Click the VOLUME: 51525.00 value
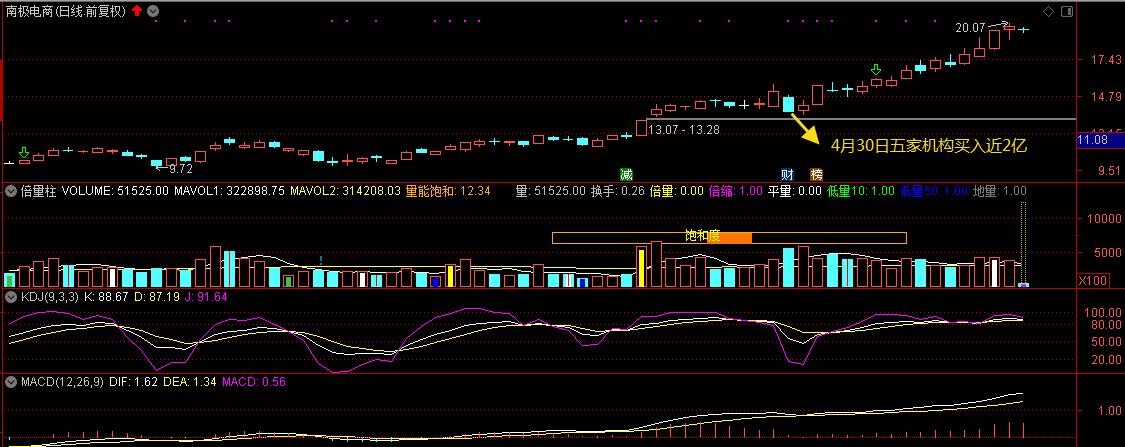This screenshot has width=1125, height=447. point(115,191)
